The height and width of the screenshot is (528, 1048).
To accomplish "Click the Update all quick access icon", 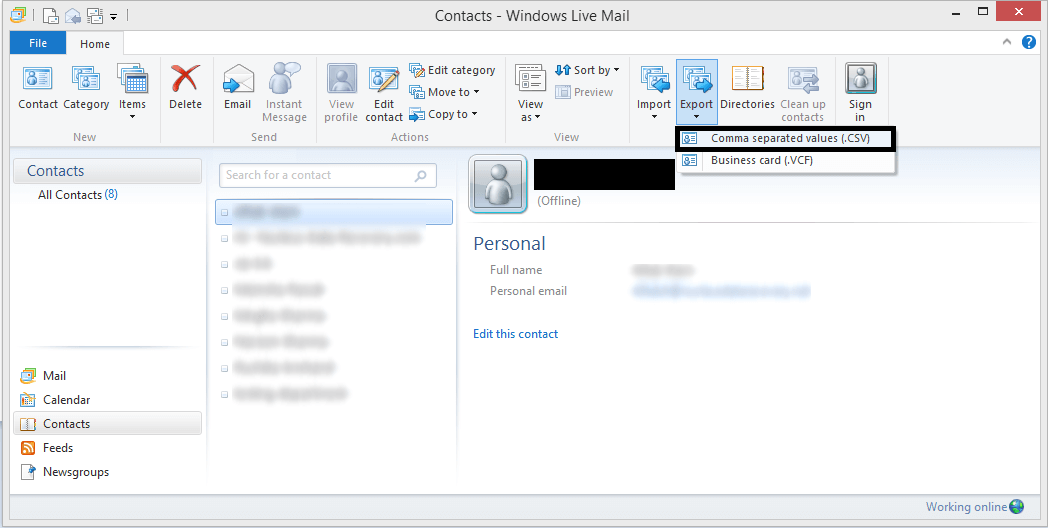I will [x=94, y=15].
